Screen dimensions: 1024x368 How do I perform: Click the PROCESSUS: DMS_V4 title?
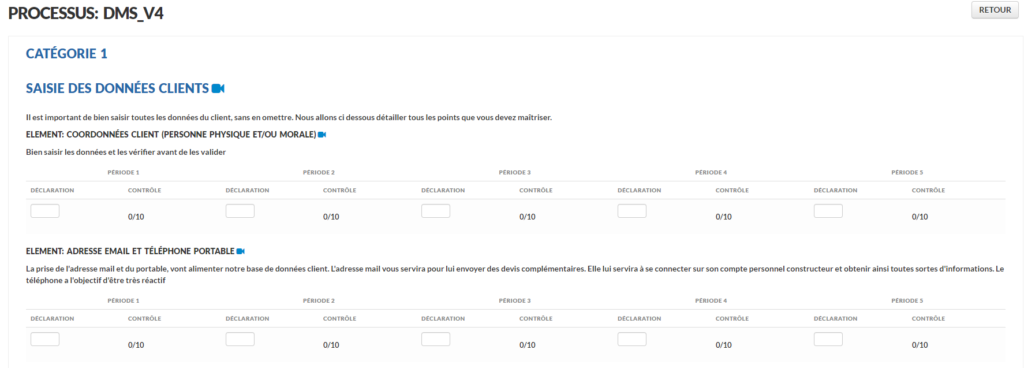[86, 13]
